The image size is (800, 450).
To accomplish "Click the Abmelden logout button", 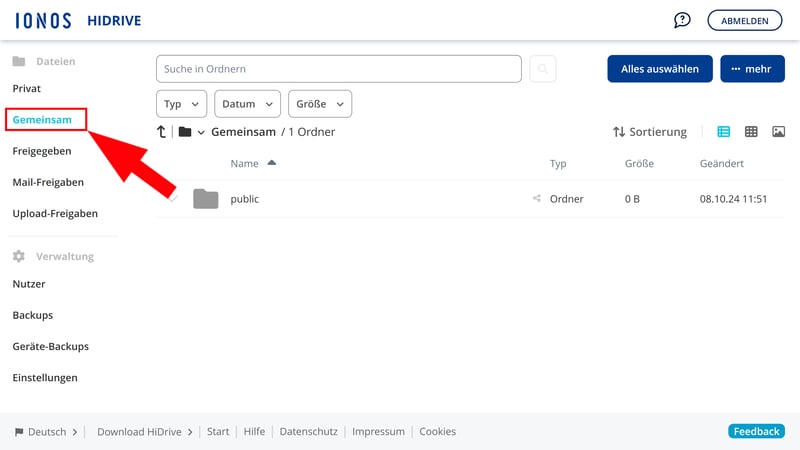I will coord(744,20).
